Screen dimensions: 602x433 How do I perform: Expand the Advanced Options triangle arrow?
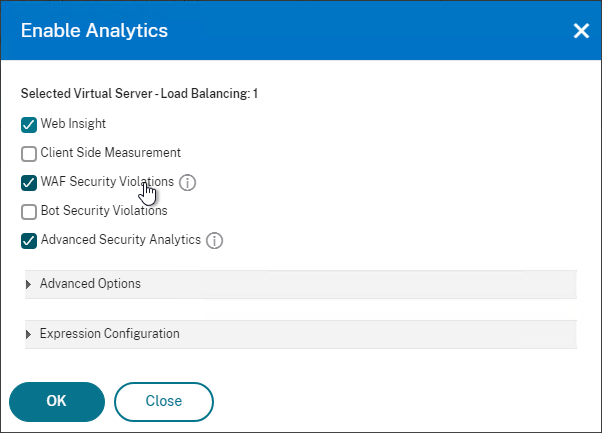28,284
